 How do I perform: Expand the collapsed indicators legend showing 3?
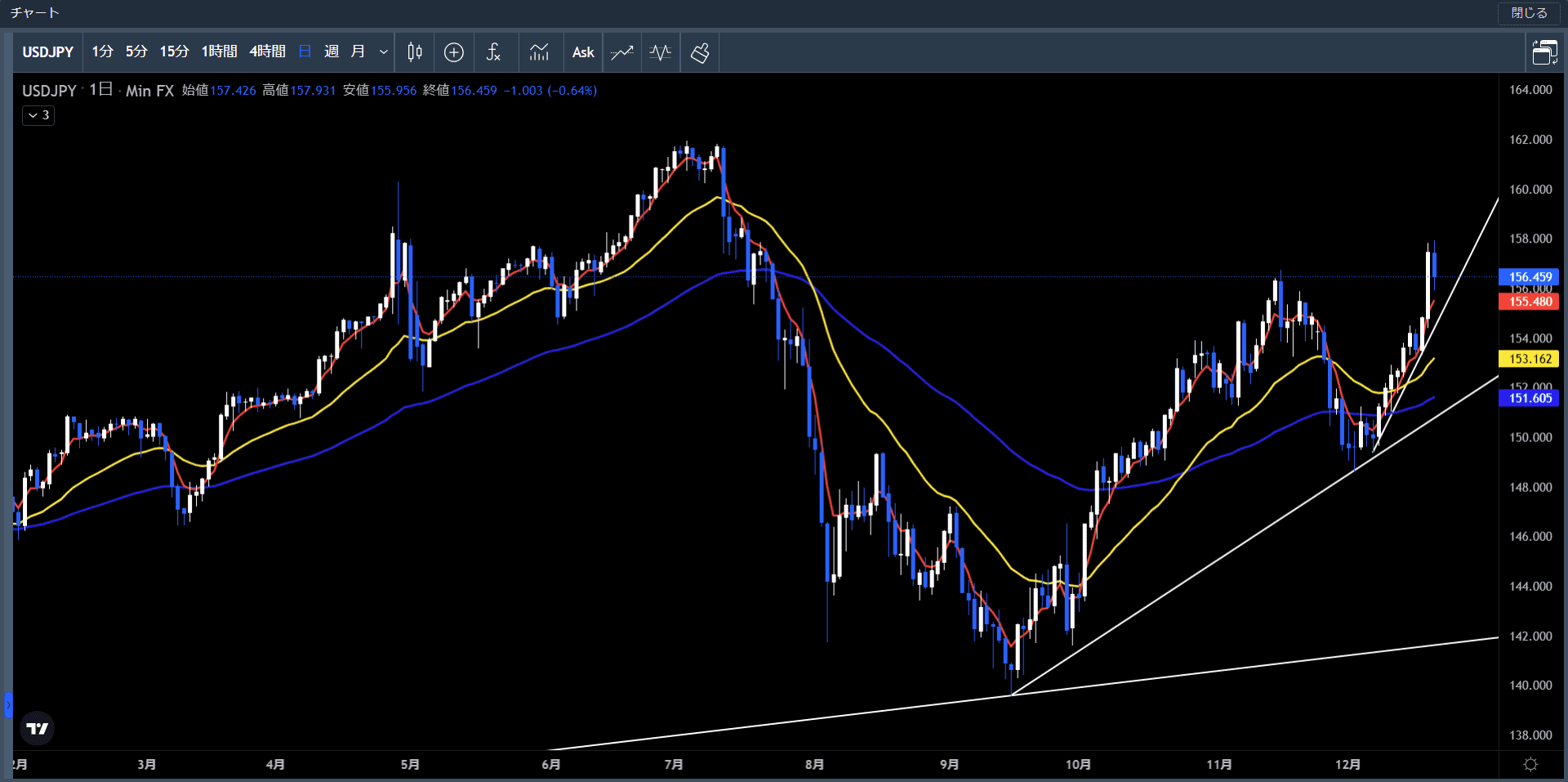click(38, 115)
